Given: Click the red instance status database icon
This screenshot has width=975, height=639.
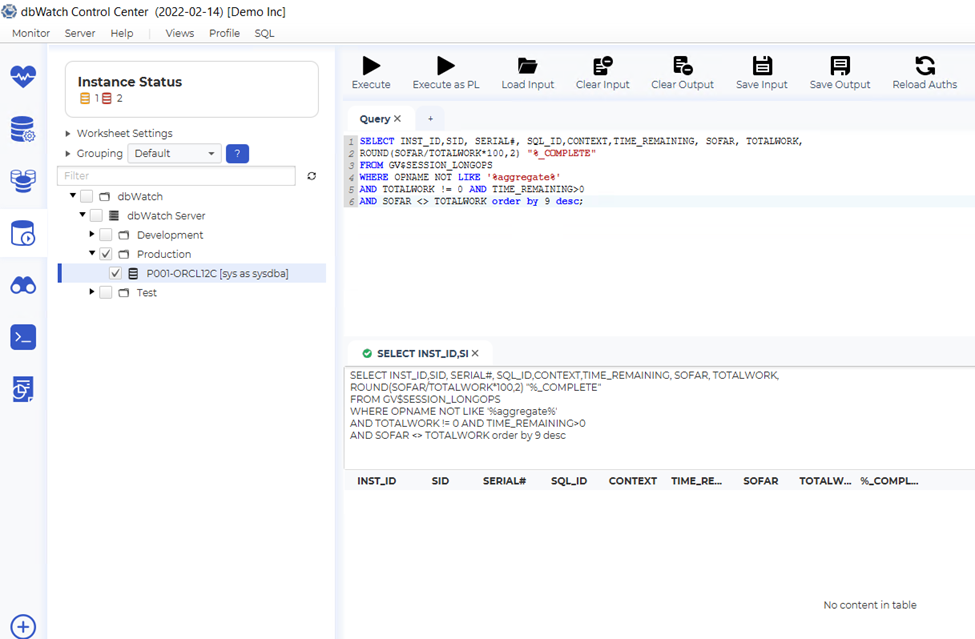Looking at the screenshot, I should click(107, 98).
